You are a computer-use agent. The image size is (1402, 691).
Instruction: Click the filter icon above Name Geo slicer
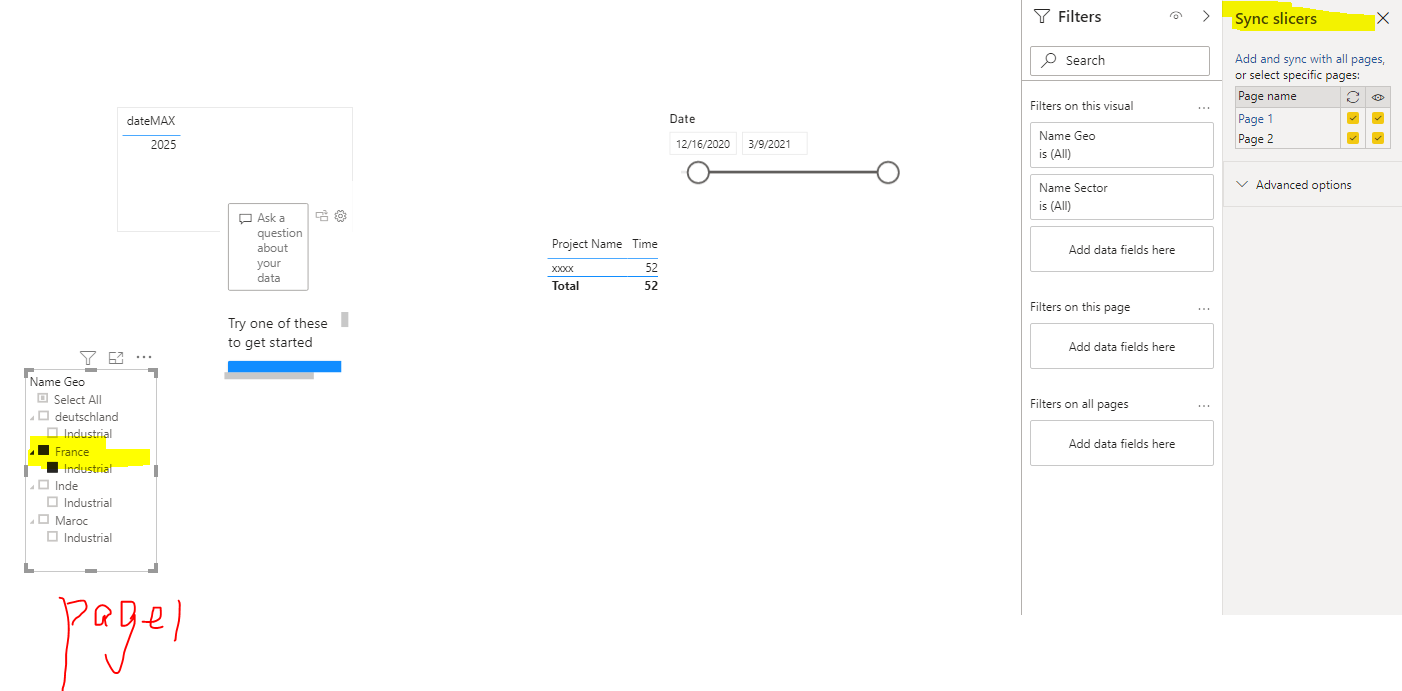(88, 358)
